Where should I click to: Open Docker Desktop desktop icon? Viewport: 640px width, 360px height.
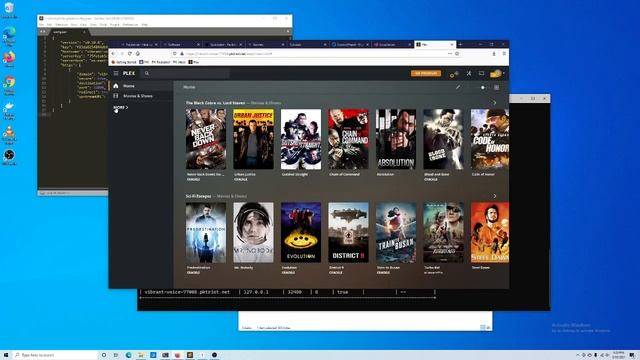[x=9, y=110]
